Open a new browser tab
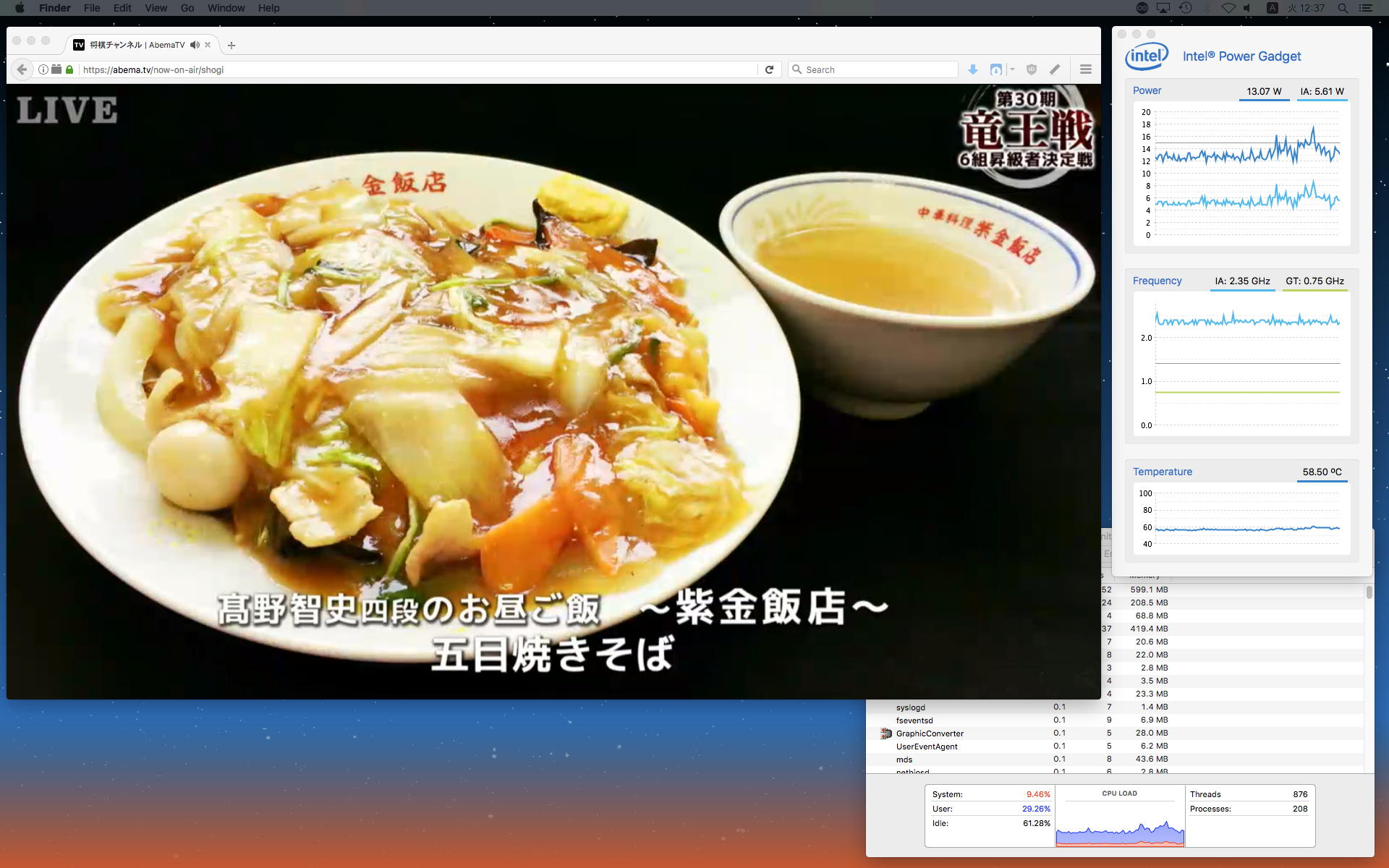 pos(231,46)
